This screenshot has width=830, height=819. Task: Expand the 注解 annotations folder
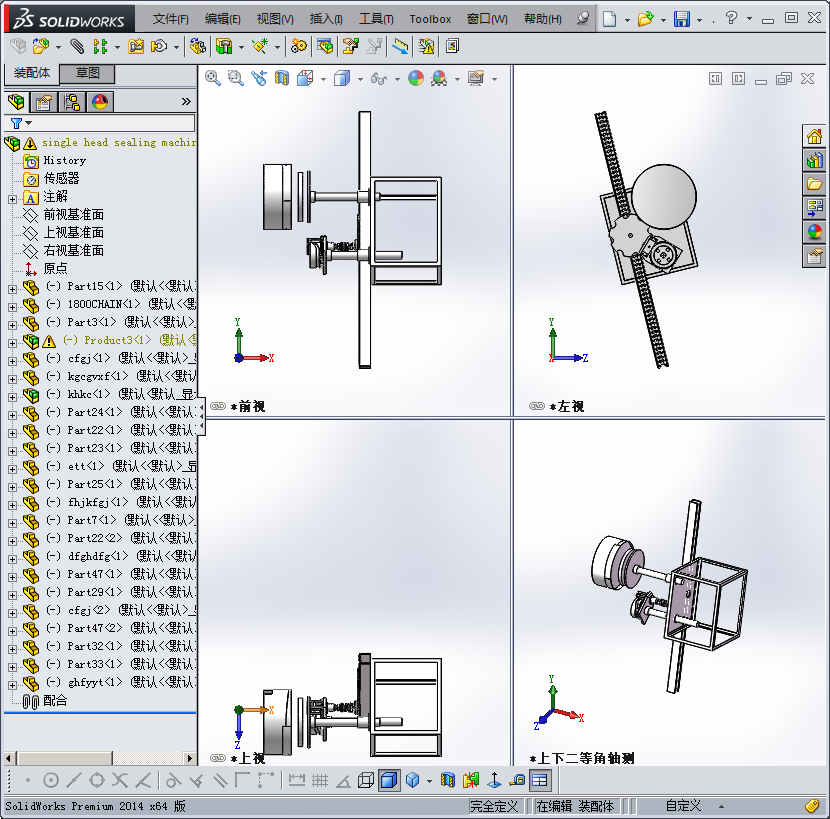point(12,200)
